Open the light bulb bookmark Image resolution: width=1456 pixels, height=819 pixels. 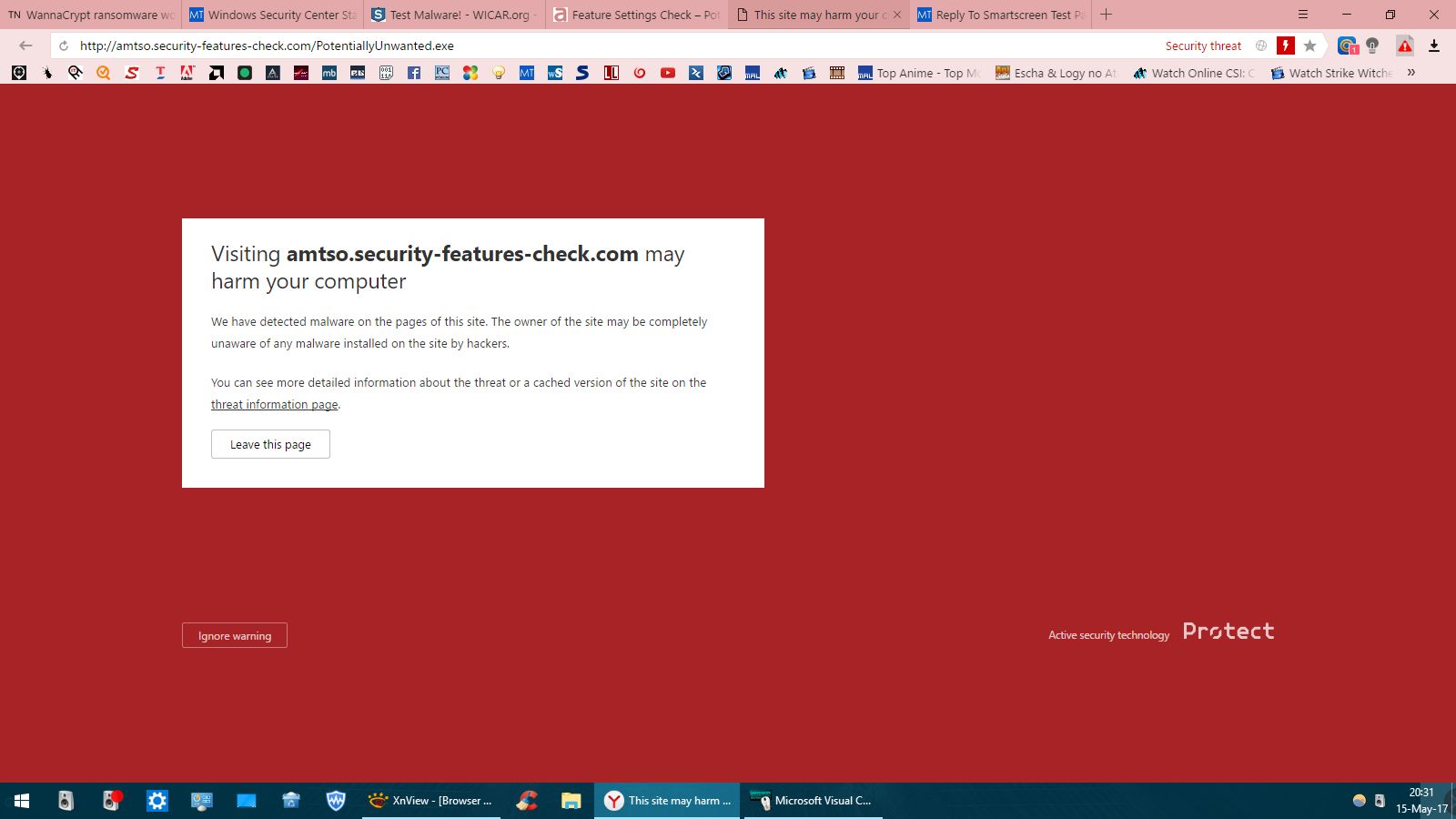499,73
